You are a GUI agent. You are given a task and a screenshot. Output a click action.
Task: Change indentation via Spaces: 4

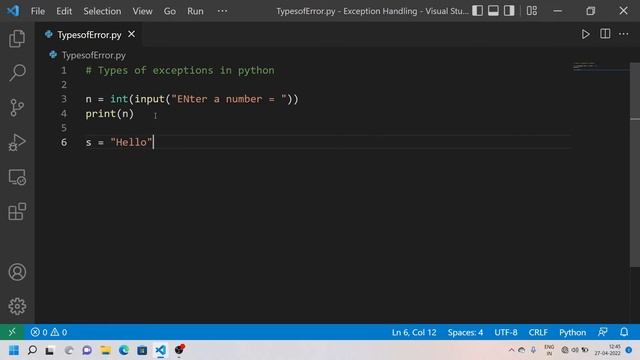click(465, 332)
